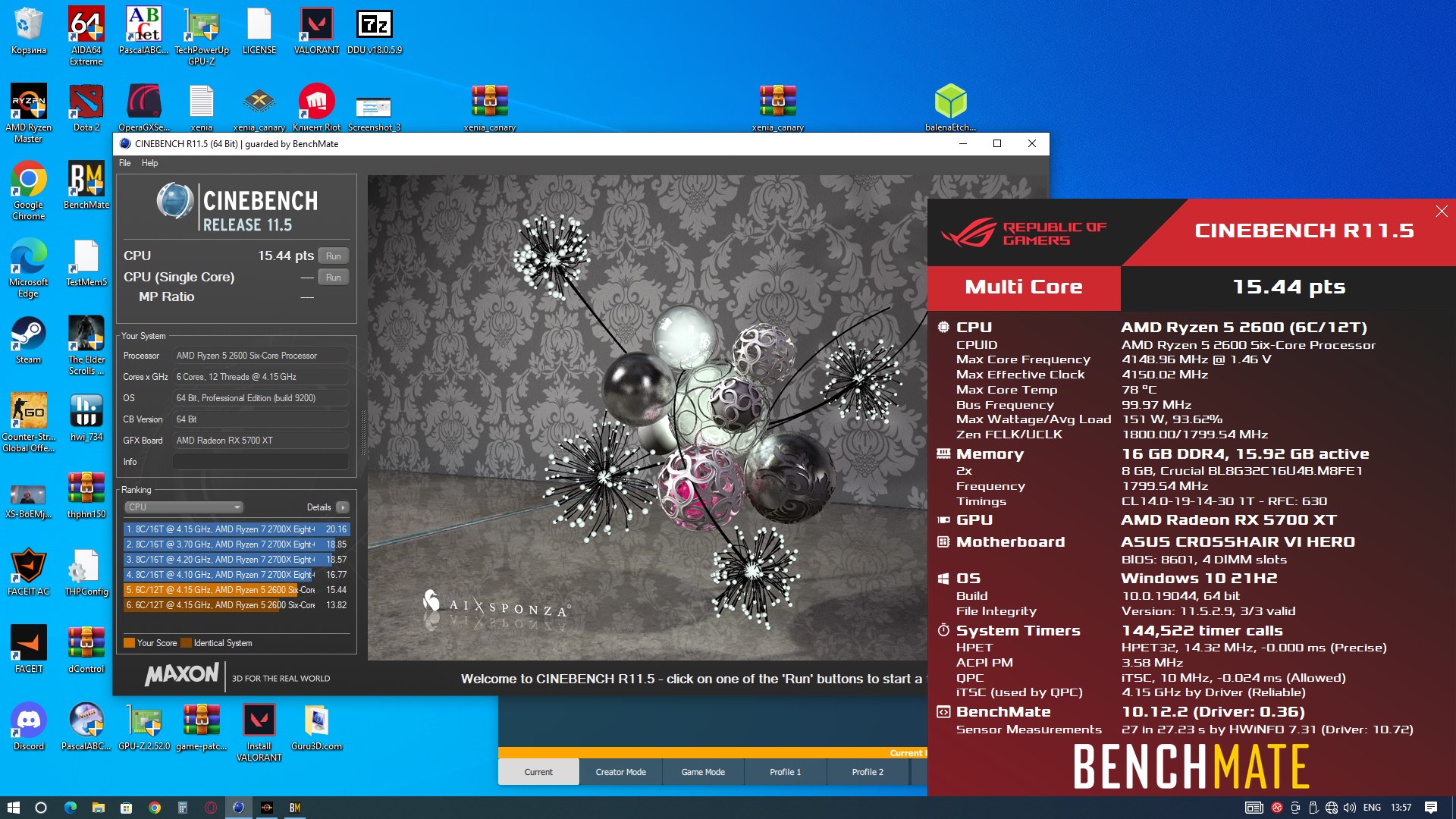Open the Guru3D.com desktop icon

point(316,726)
